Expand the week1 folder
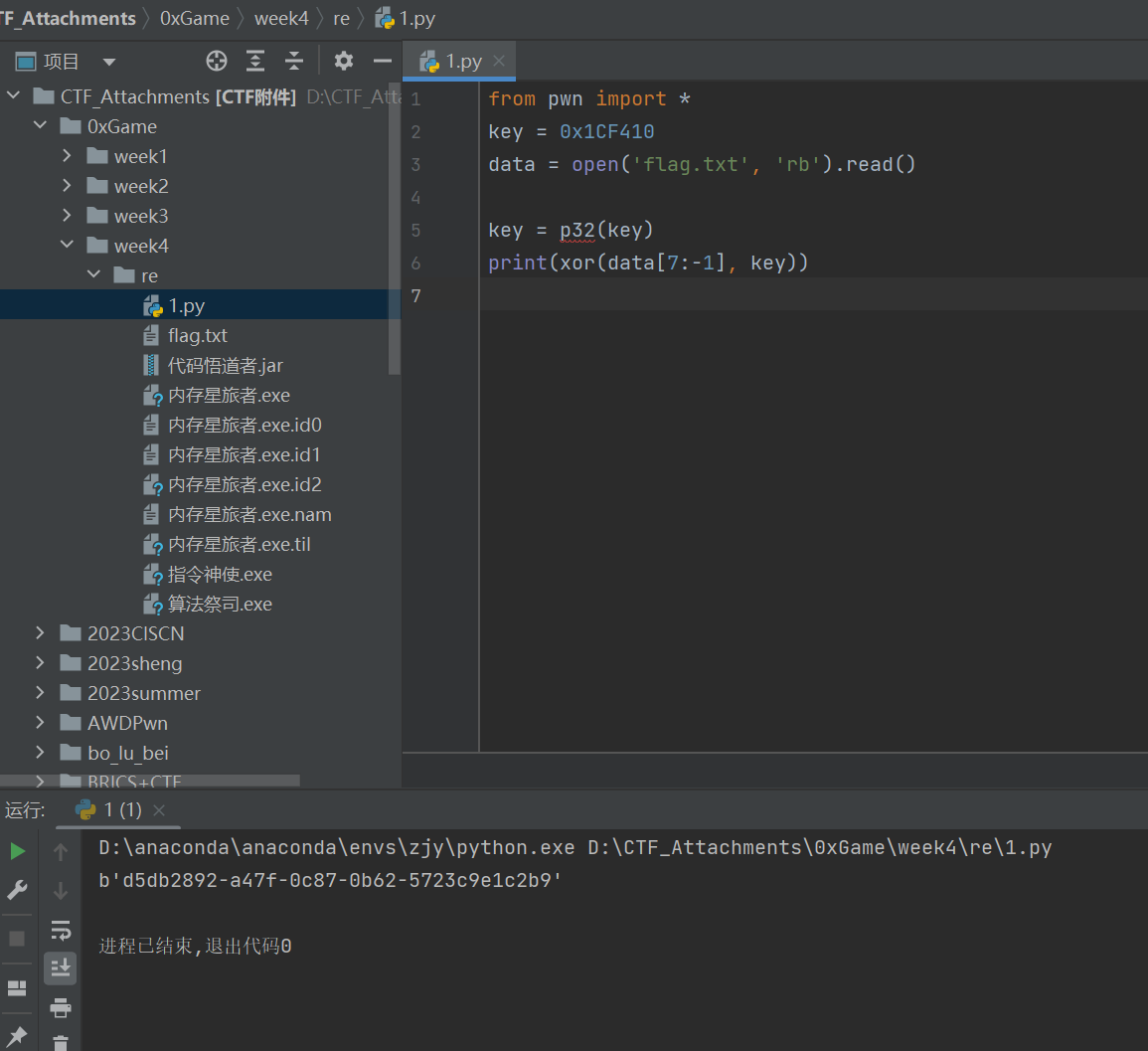The width and height of the screenshot is (1148, 1051). [67, 156]
